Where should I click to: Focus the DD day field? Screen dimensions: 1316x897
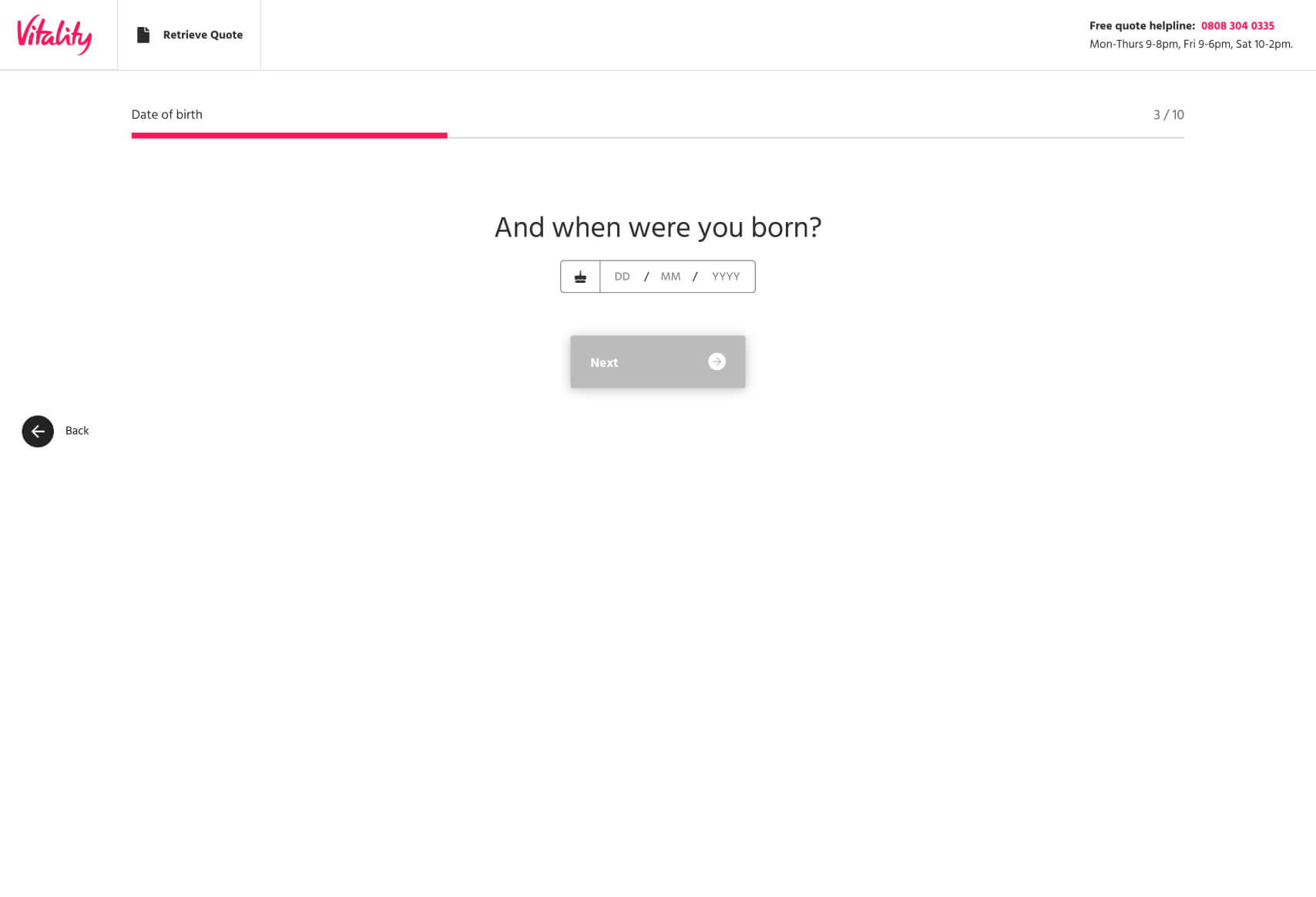click(622, 277)
